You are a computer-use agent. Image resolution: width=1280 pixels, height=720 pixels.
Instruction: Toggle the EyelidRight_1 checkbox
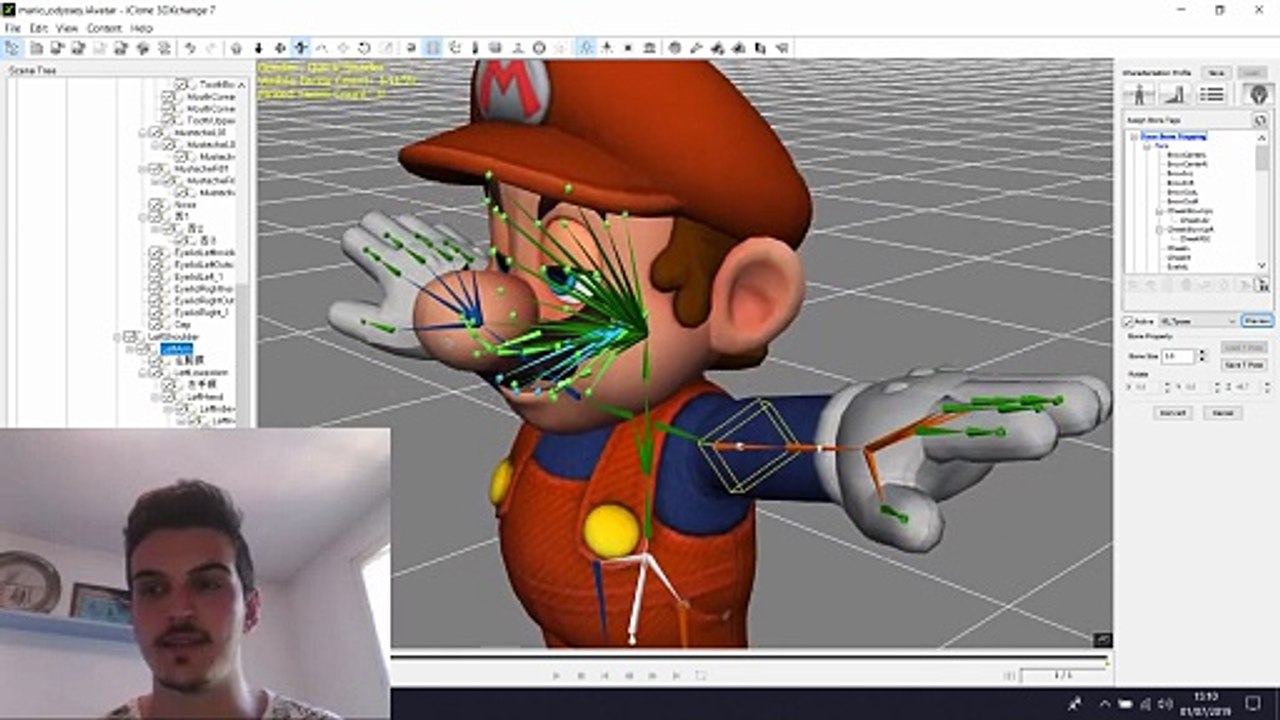pyautogui.click(x=156, y=313)
